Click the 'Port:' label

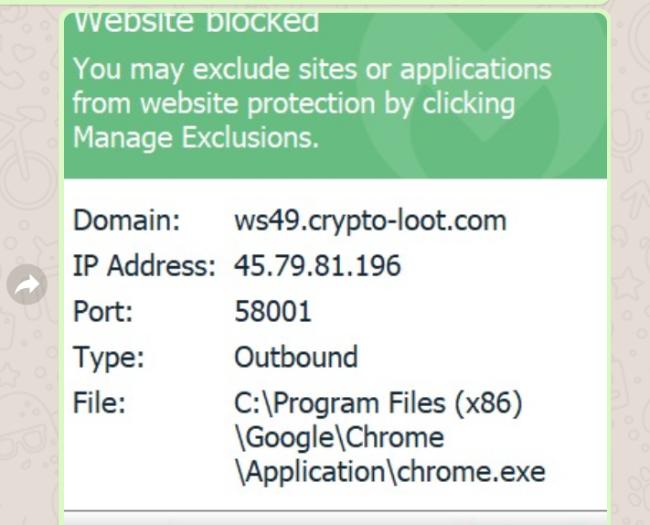tap(103, 311)
